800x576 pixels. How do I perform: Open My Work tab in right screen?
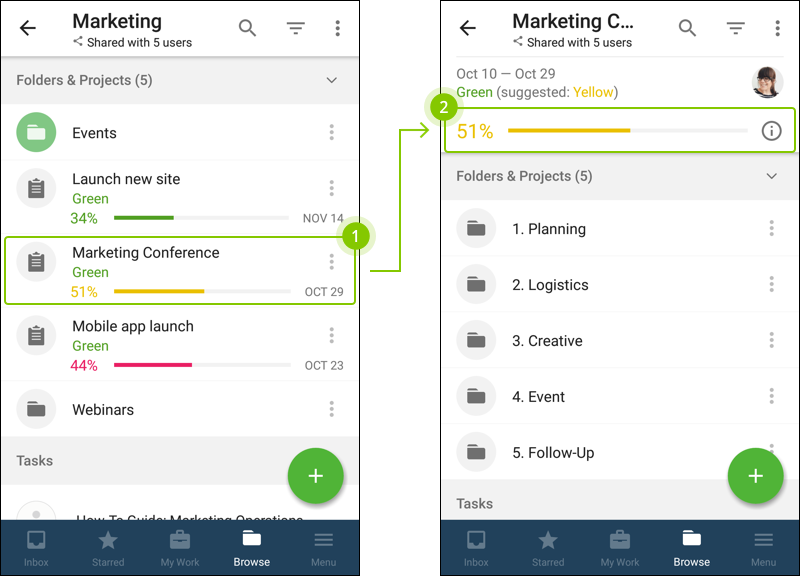pos(619,548)
